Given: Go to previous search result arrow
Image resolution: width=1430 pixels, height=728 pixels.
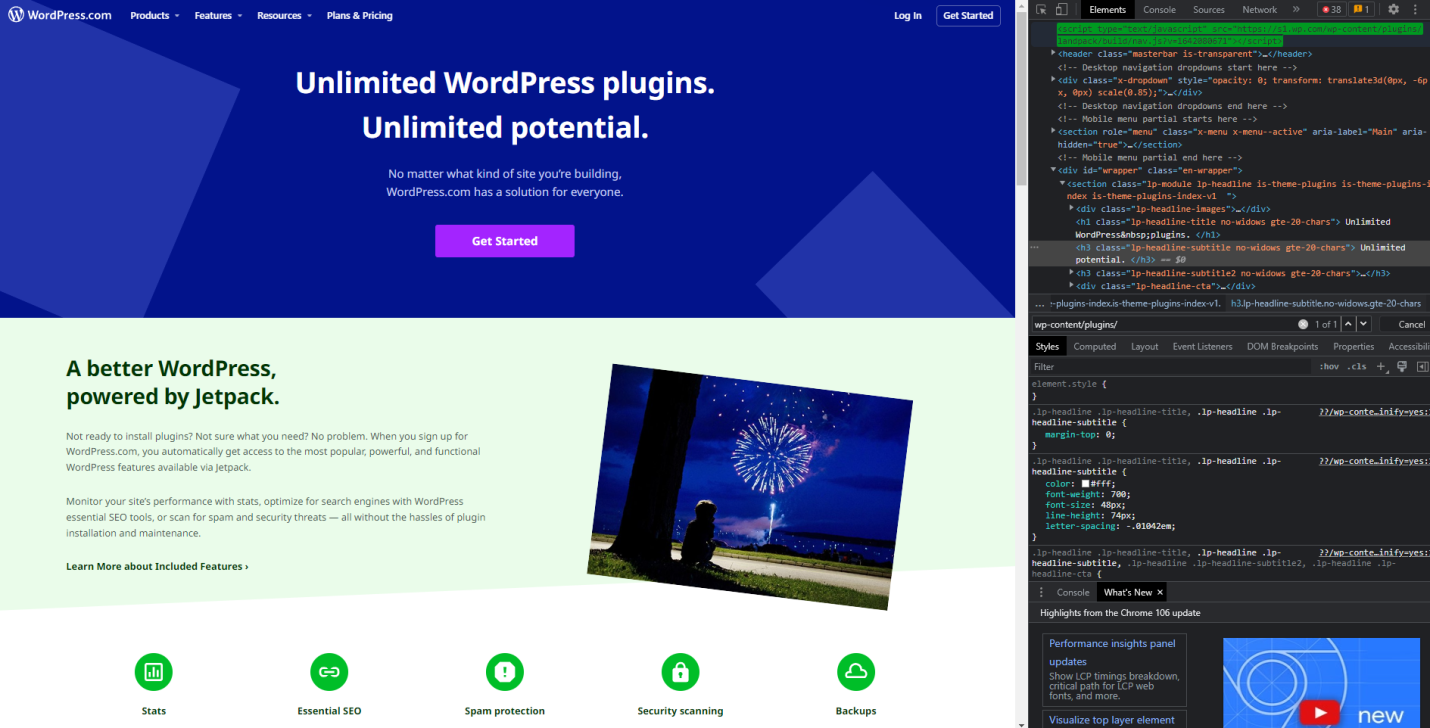Looking at the screenshot, I should coord(1348,324).
